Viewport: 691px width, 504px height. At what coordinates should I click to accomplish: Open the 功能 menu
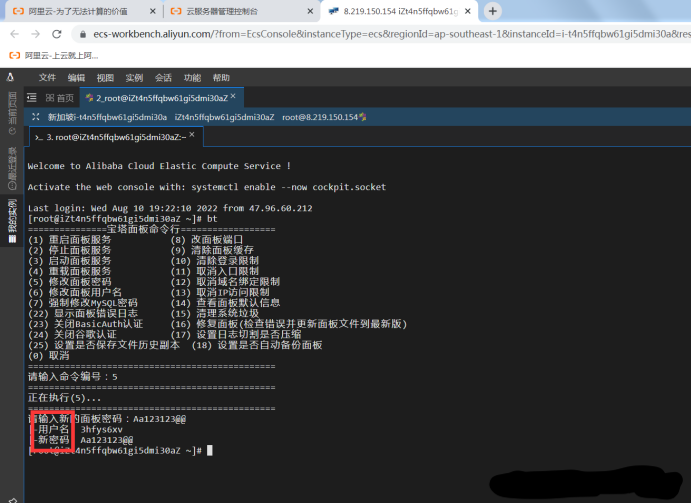pyautogui.click(x=193, y=78)
